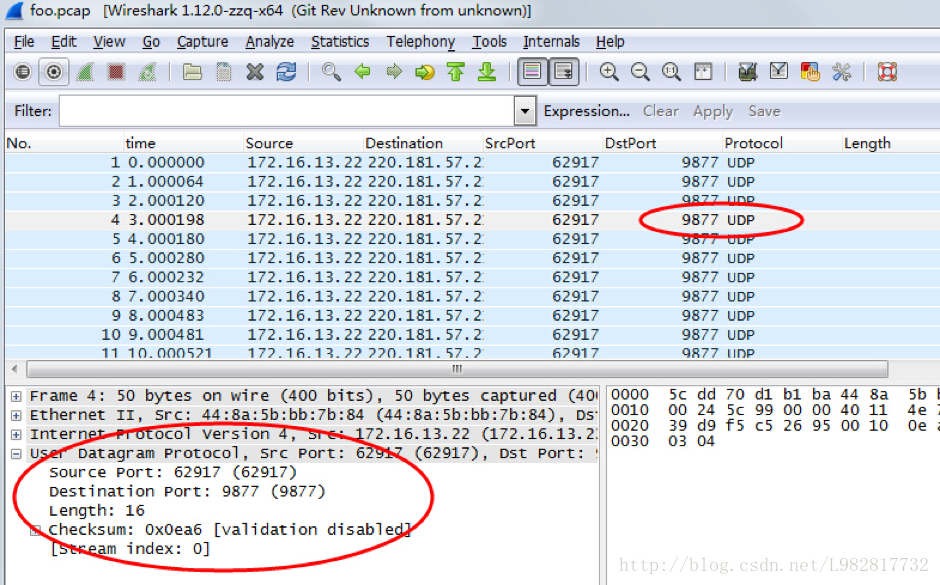The height and width of the screenshot is (585, 940).
Task: Sort by the time column header
Action: (183, 143)
